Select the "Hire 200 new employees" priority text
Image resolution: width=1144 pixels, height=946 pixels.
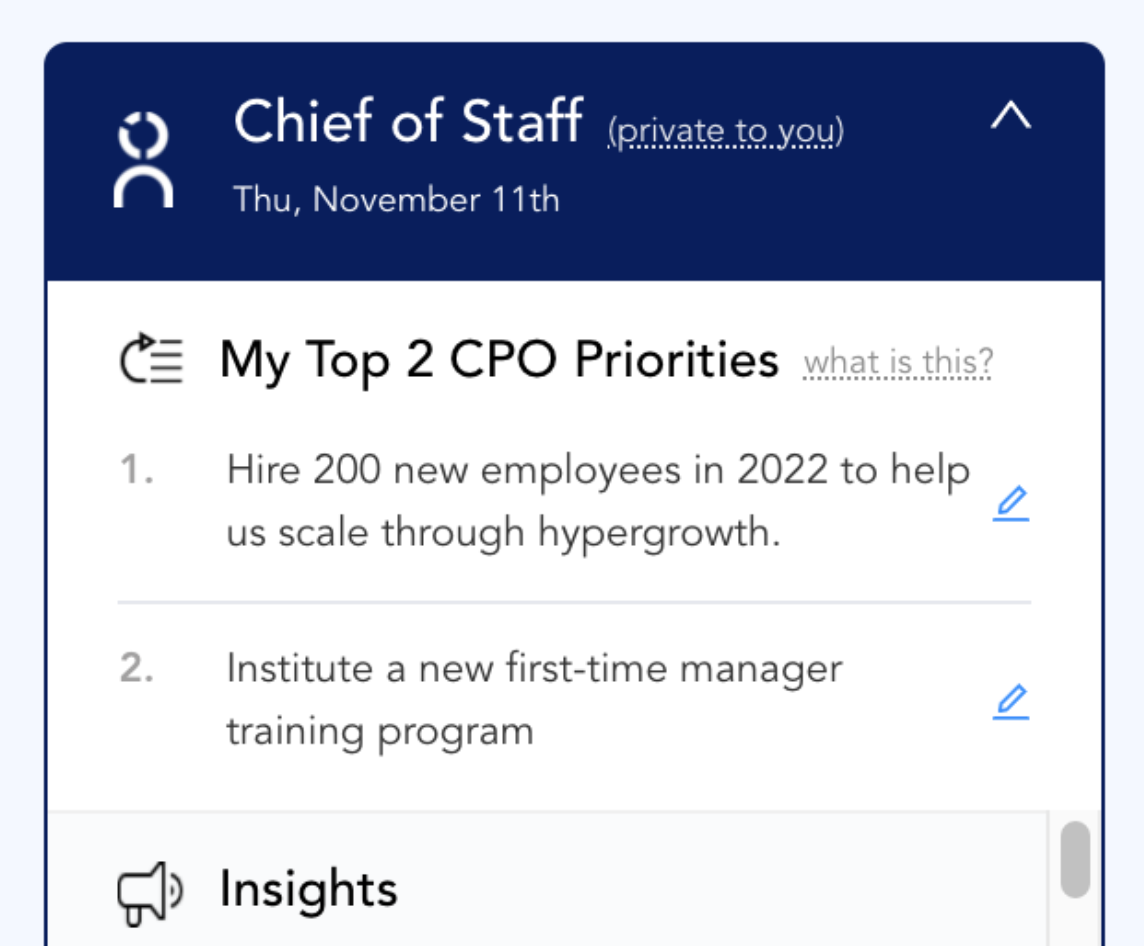pos(598,471)
